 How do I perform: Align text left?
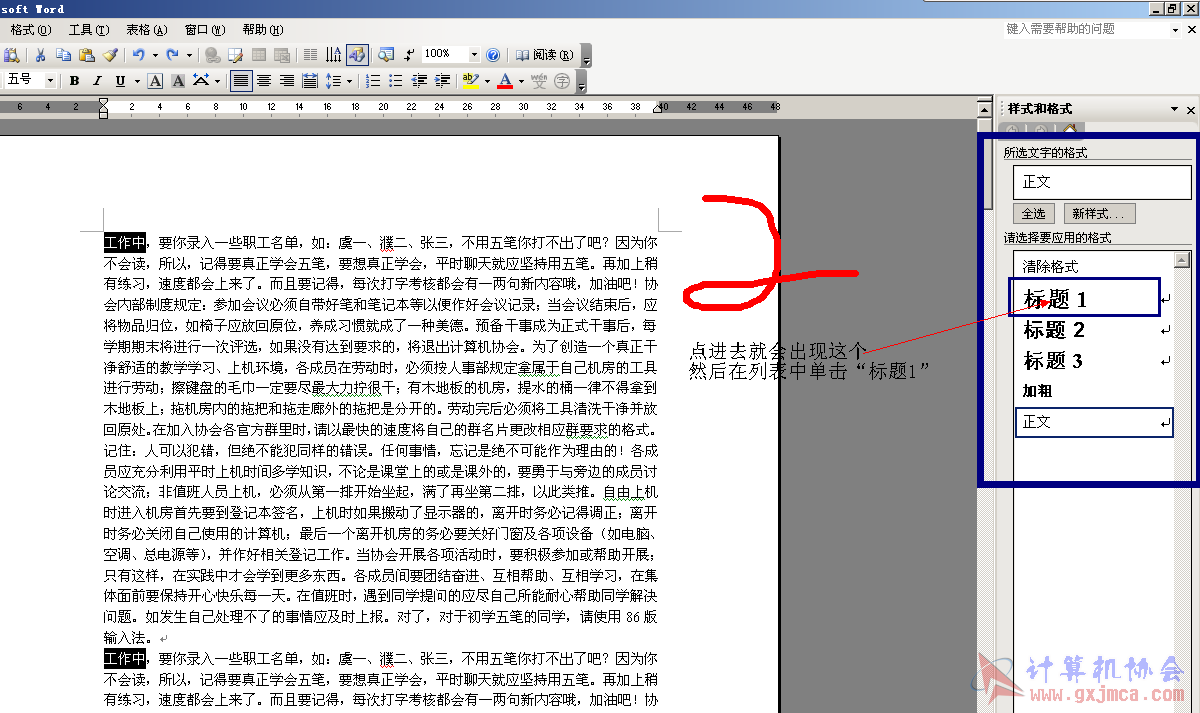coord(241,81)
